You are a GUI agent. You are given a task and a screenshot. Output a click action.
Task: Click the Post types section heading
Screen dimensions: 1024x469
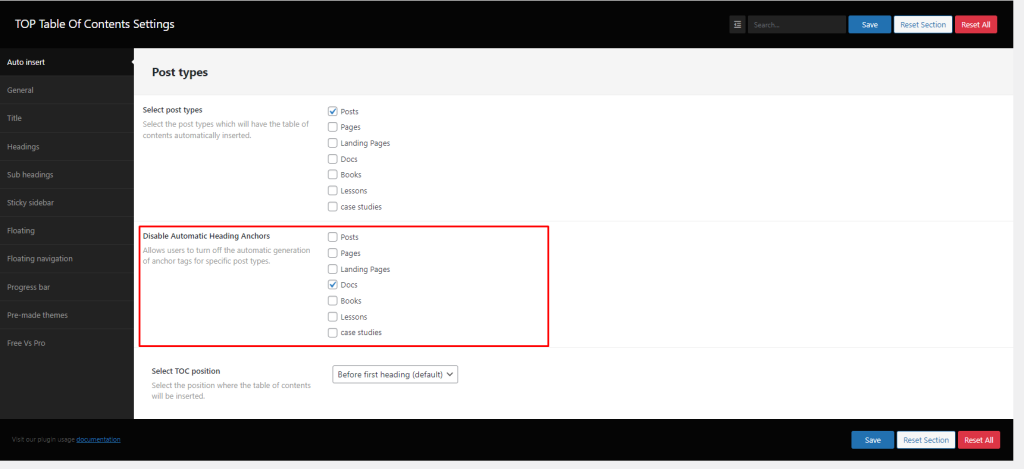(x=180, y=73)
